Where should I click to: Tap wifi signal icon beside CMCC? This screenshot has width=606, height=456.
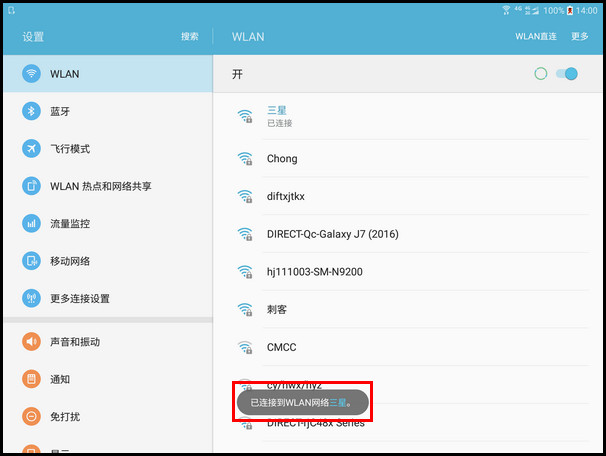click(245, 347)
